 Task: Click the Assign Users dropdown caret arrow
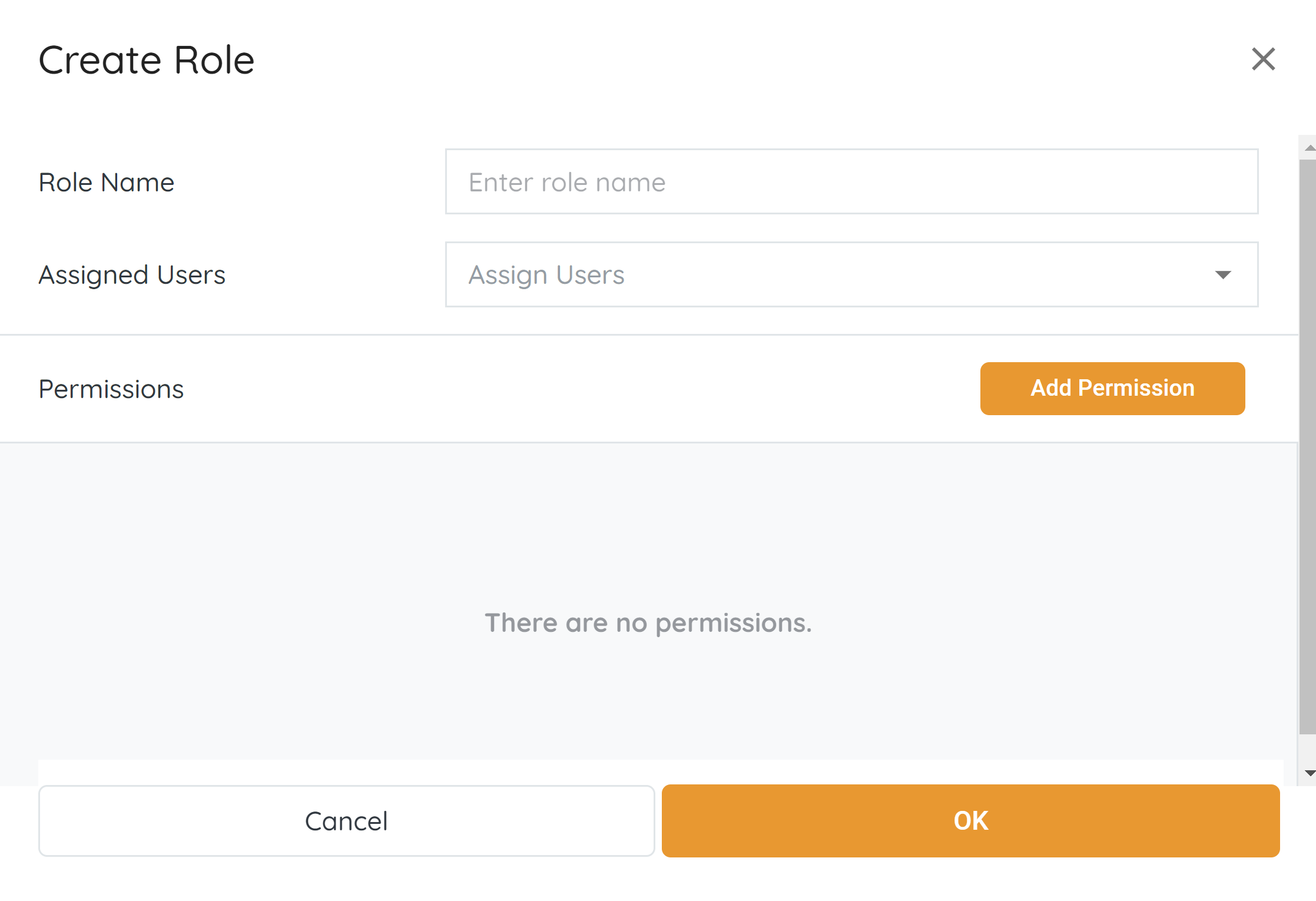[x=1223, y=275]
